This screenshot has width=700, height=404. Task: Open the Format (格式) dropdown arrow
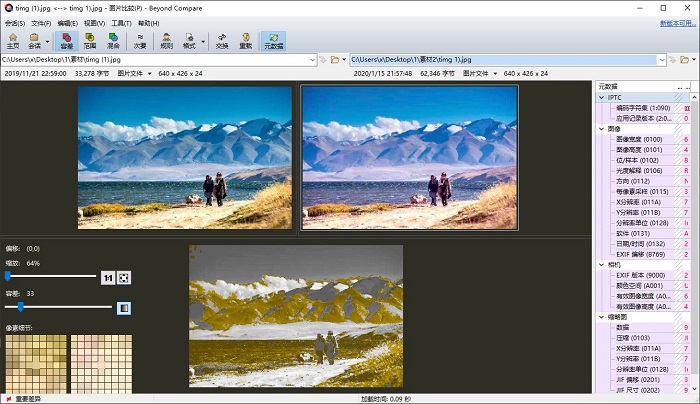pos(203,43)
